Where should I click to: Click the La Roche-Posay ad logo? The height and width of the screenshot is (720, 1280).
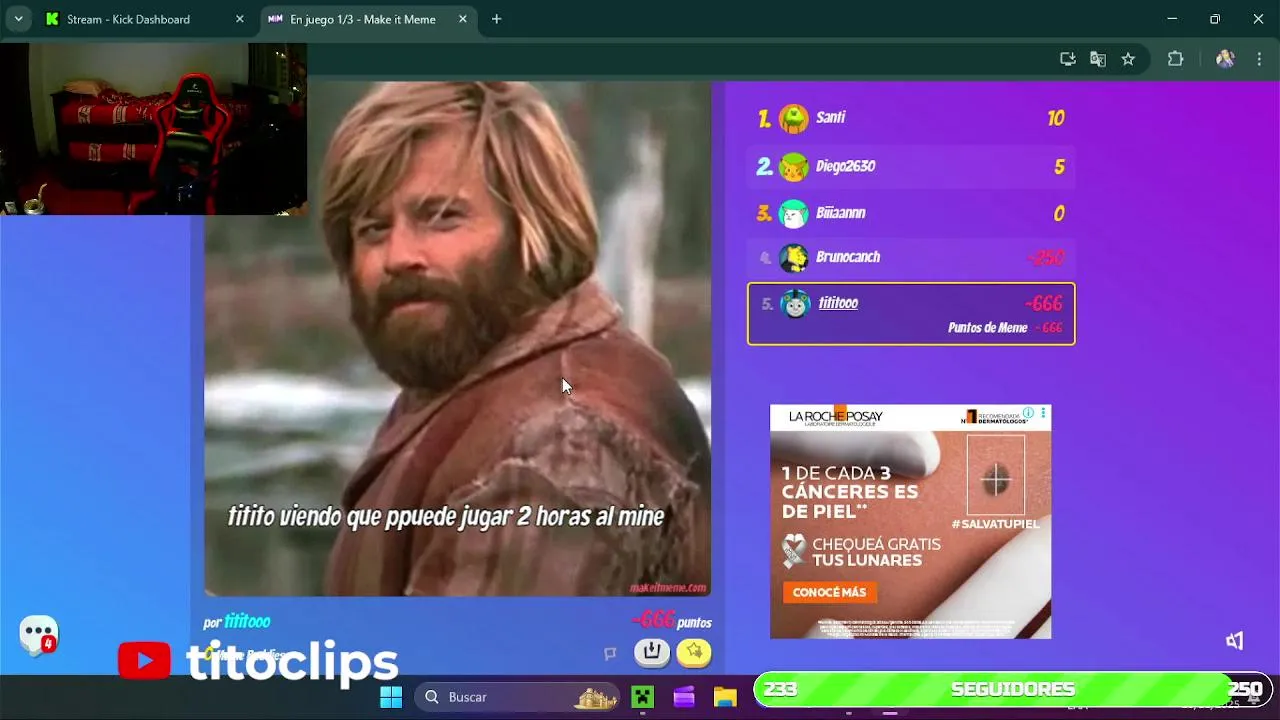pos(835,417)
